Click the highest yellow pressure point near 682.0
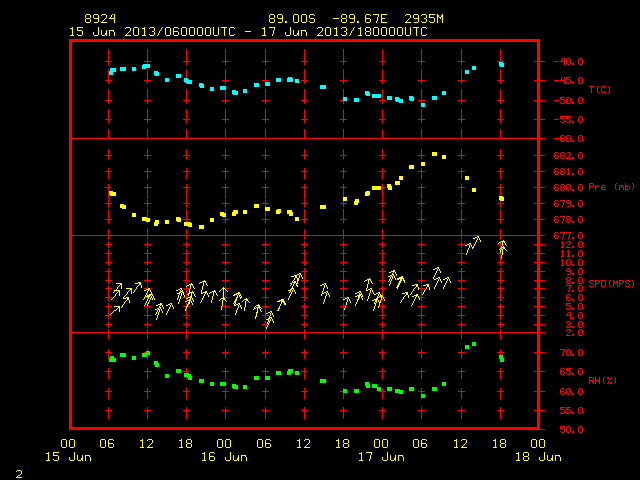This screenshot has height=480, width=640. coord(434,154)
